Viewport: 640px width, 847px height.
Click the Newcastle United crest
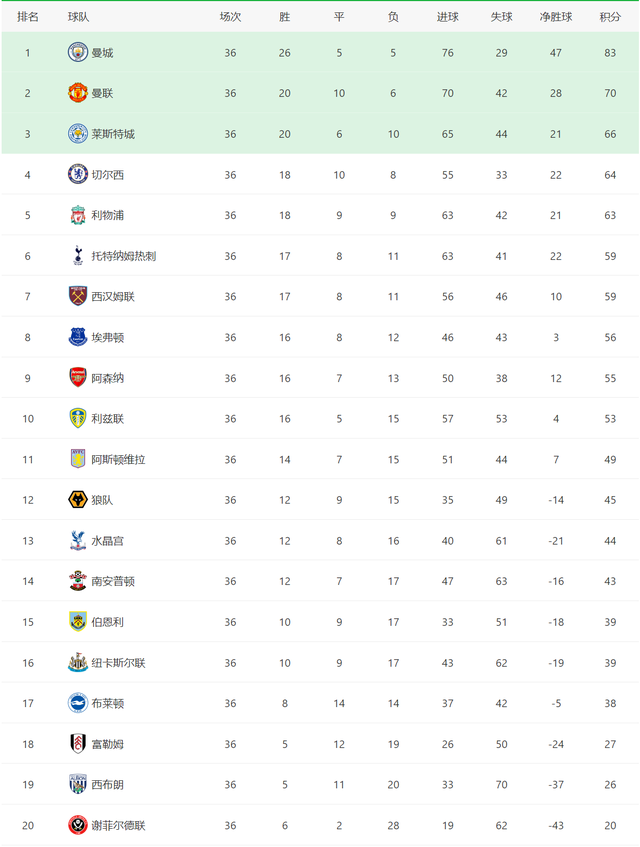[x=78, y=663]
